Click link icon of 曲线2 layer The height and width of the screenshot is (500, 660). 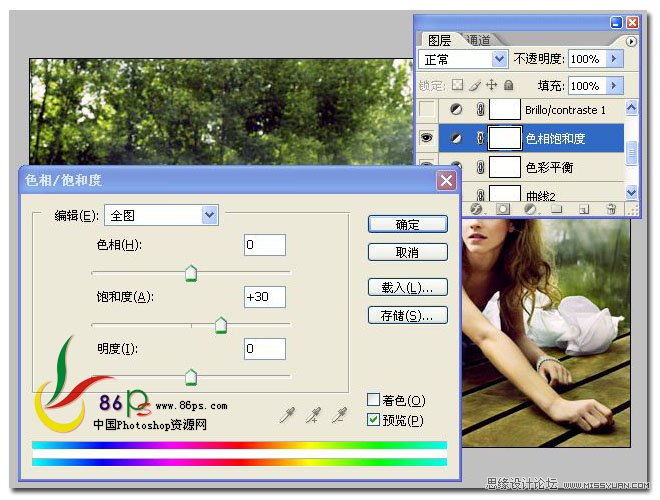[x=480, y=194]
